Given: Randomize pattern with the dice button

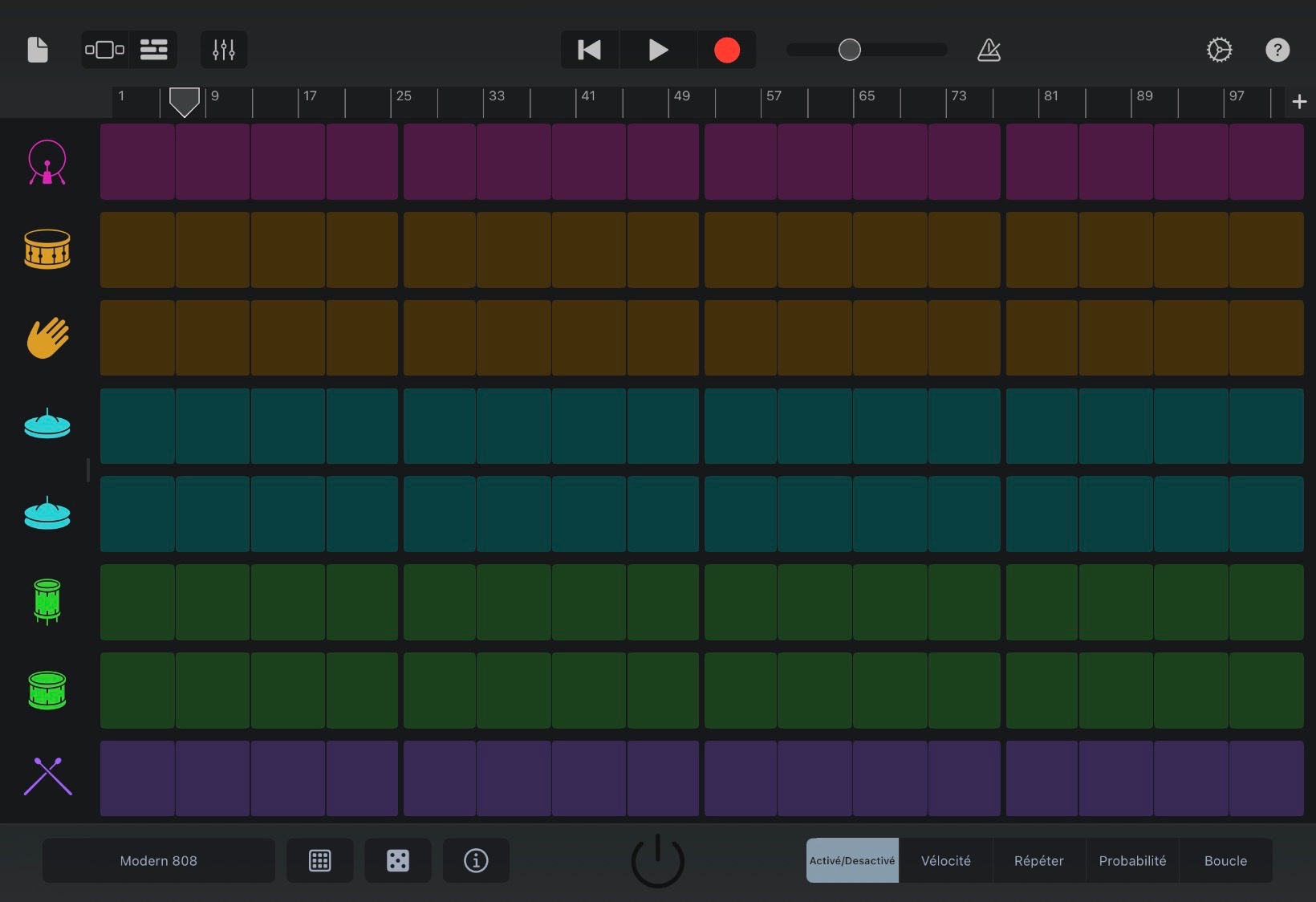Looking at the screenshot, I should click(397, 860).
